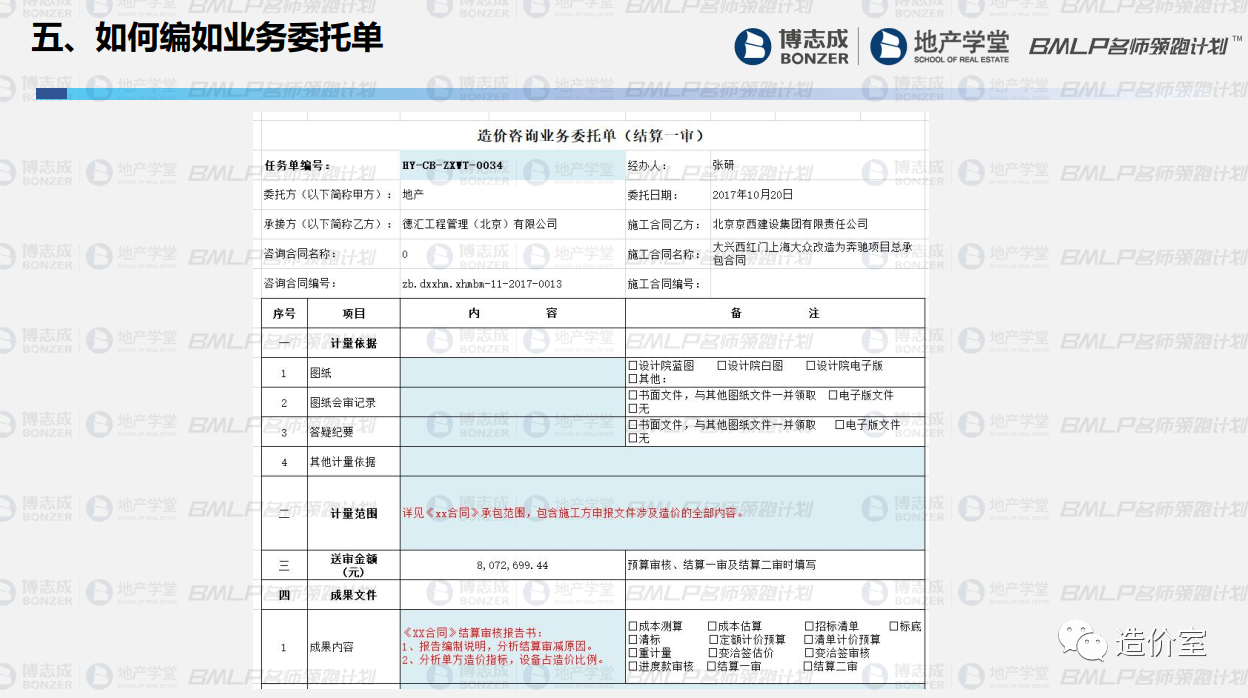
Task: Select the date cell 2017年10月20日
Action: pos(752,195)
